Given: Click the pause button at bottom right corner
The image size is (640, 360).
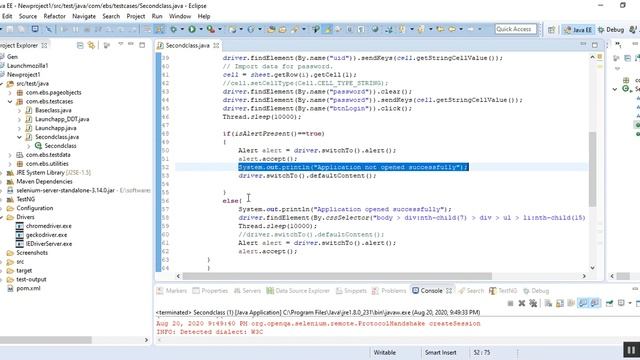Looking at the screenshot, I should (631, 350).
